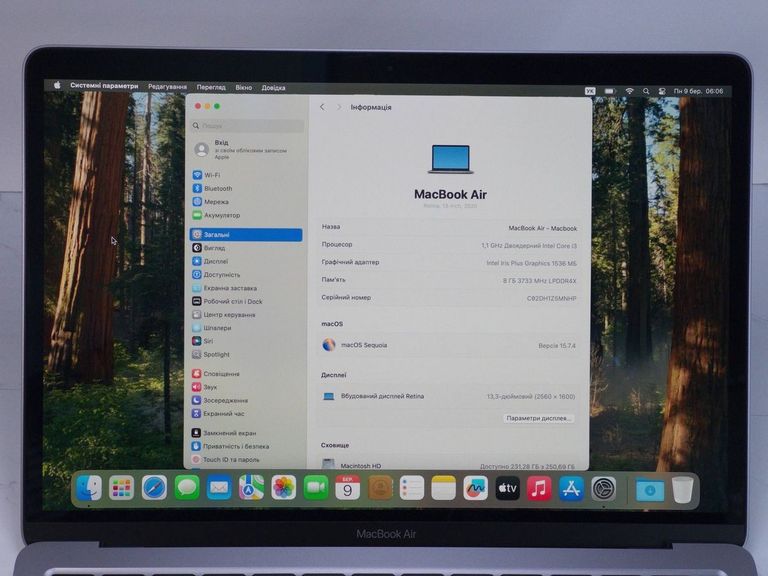Open Акумулятор battery settings

click(x=216, y=215)
